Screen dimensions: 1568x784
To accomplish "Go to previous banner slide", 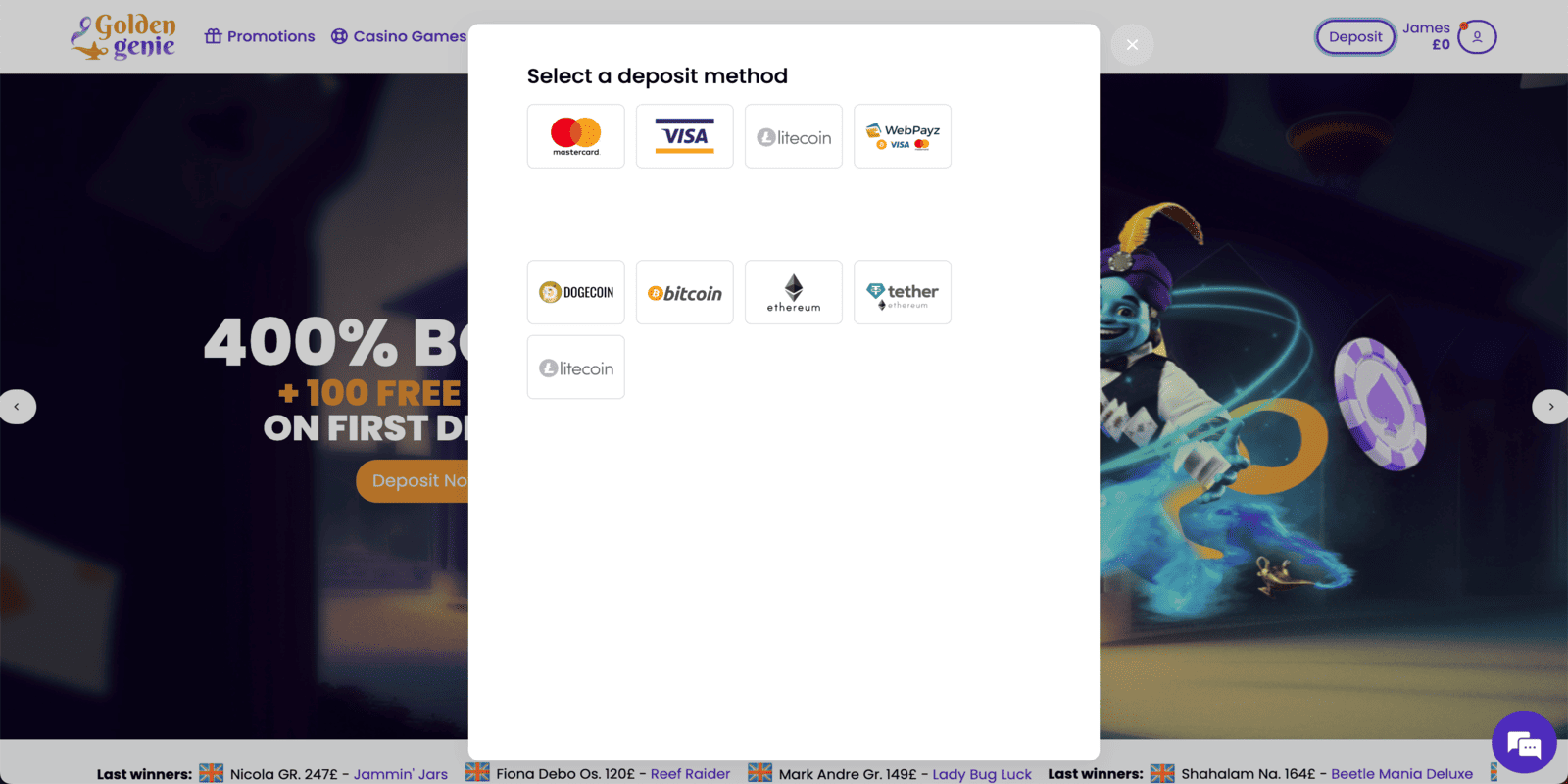I will (x=17, y=407).
